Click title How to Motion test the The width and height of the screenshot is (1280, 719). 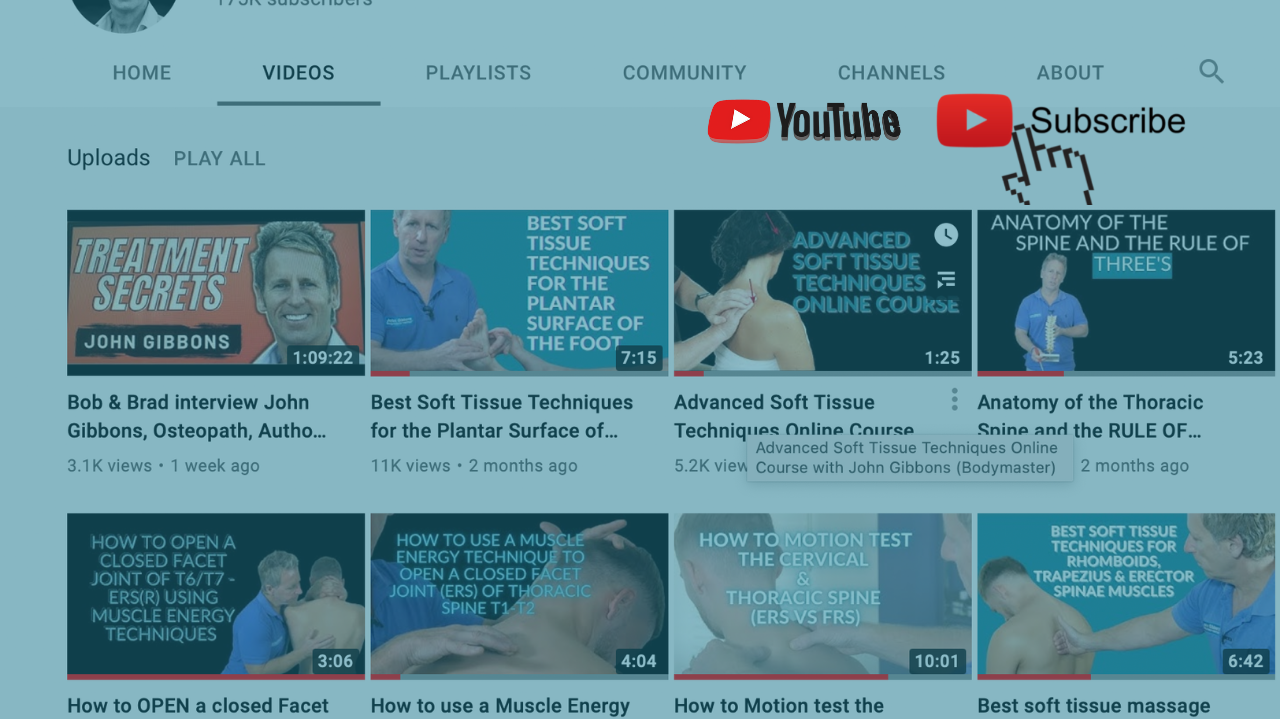(x=779, y=706)
